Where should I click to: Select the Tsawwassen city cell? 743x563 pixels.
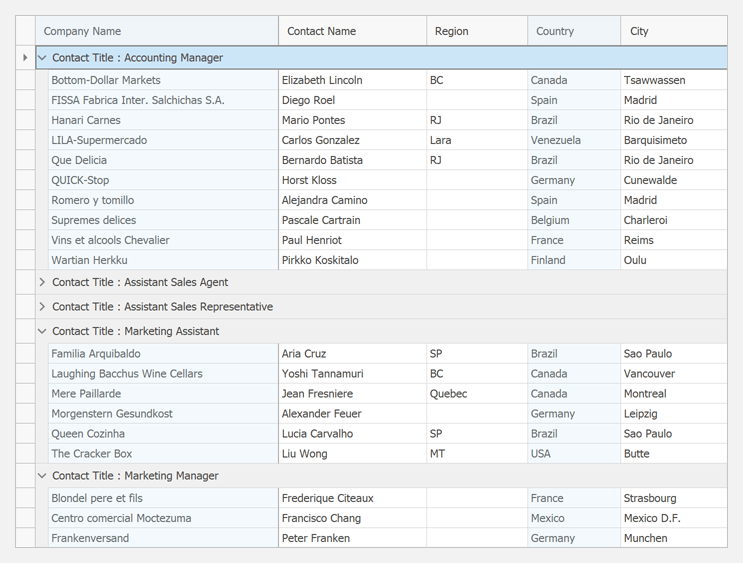654,80
